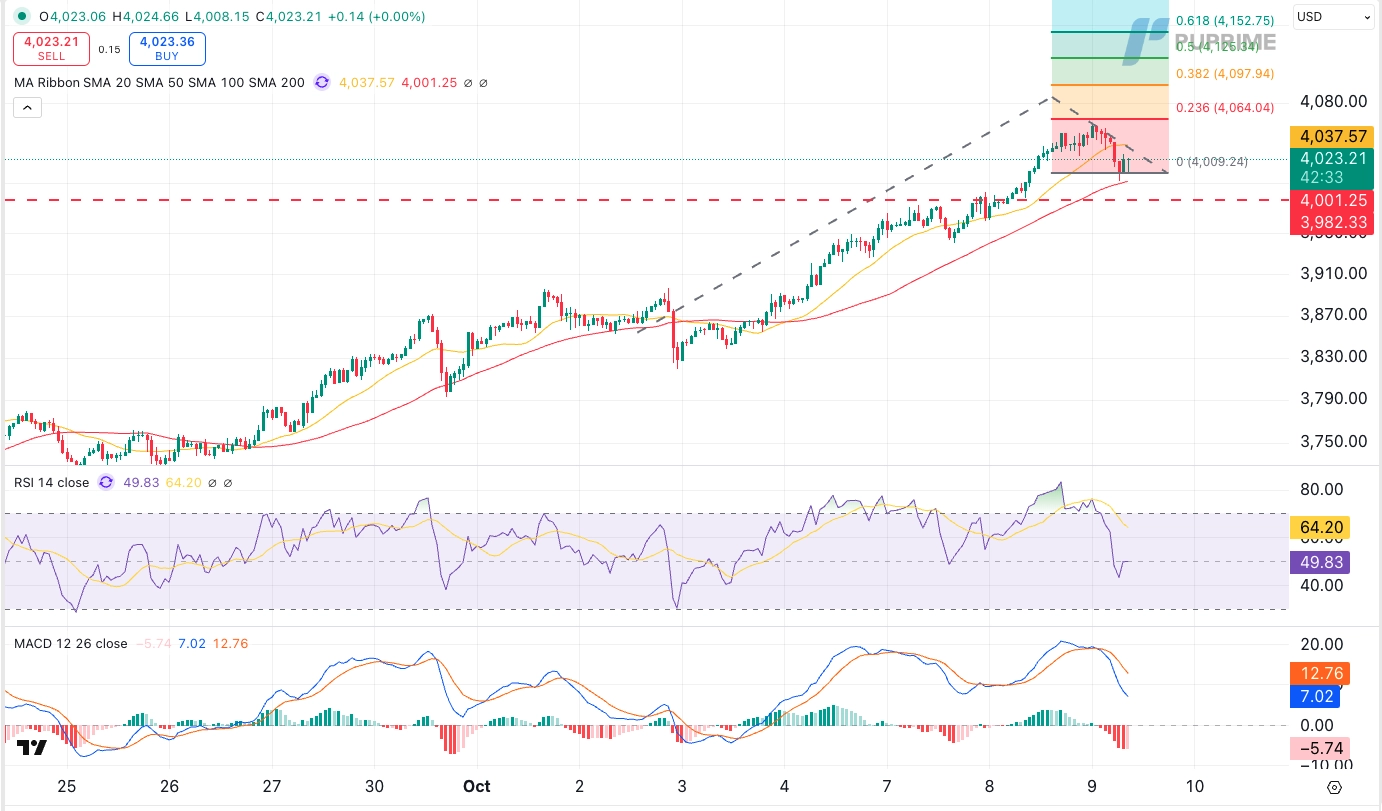Click the green market status dot
1382x811 pixels.
pyautogui.click(x=22, y=17)
